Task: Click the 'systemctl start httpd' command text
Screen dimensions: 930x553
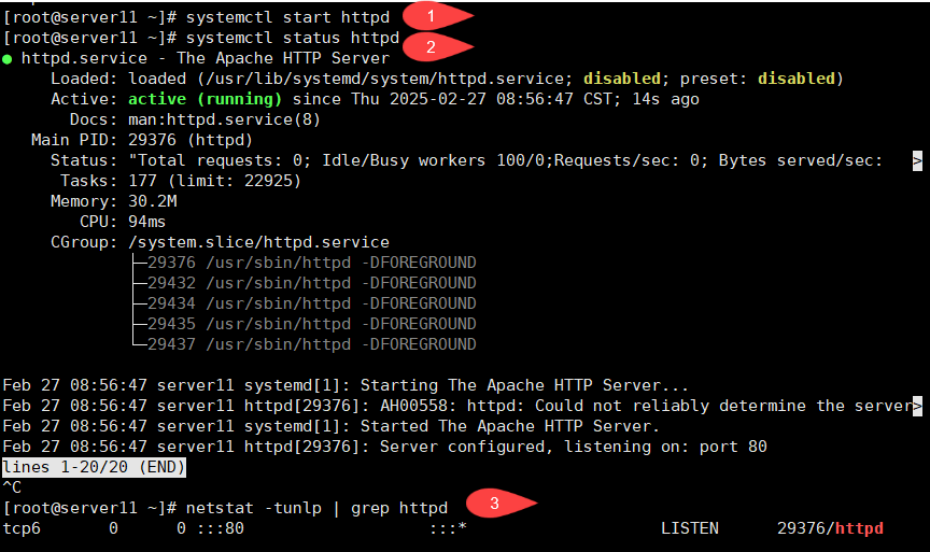Action: click(288, 17)
